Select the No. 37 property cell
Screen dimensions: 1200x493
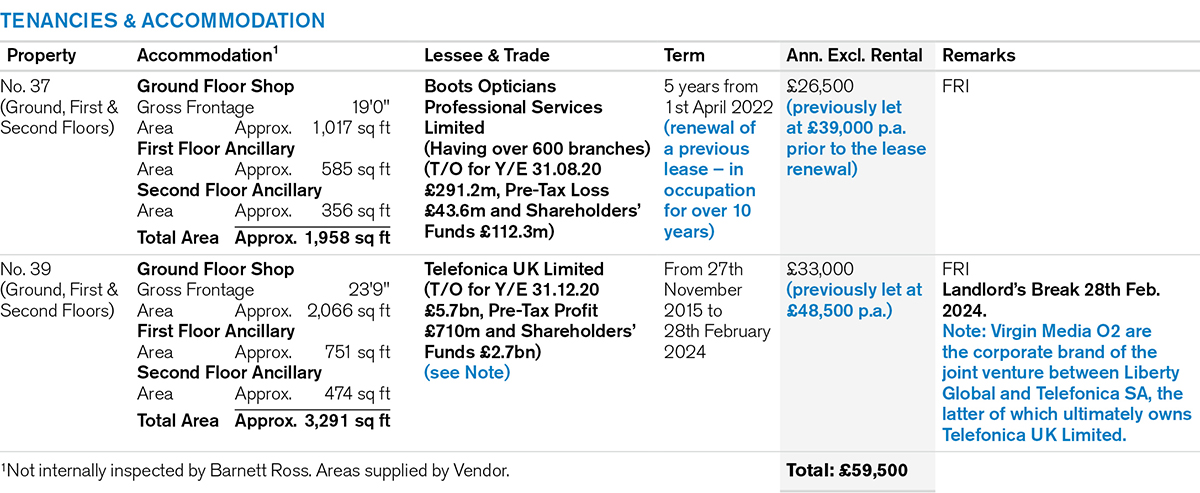(60, 107)
